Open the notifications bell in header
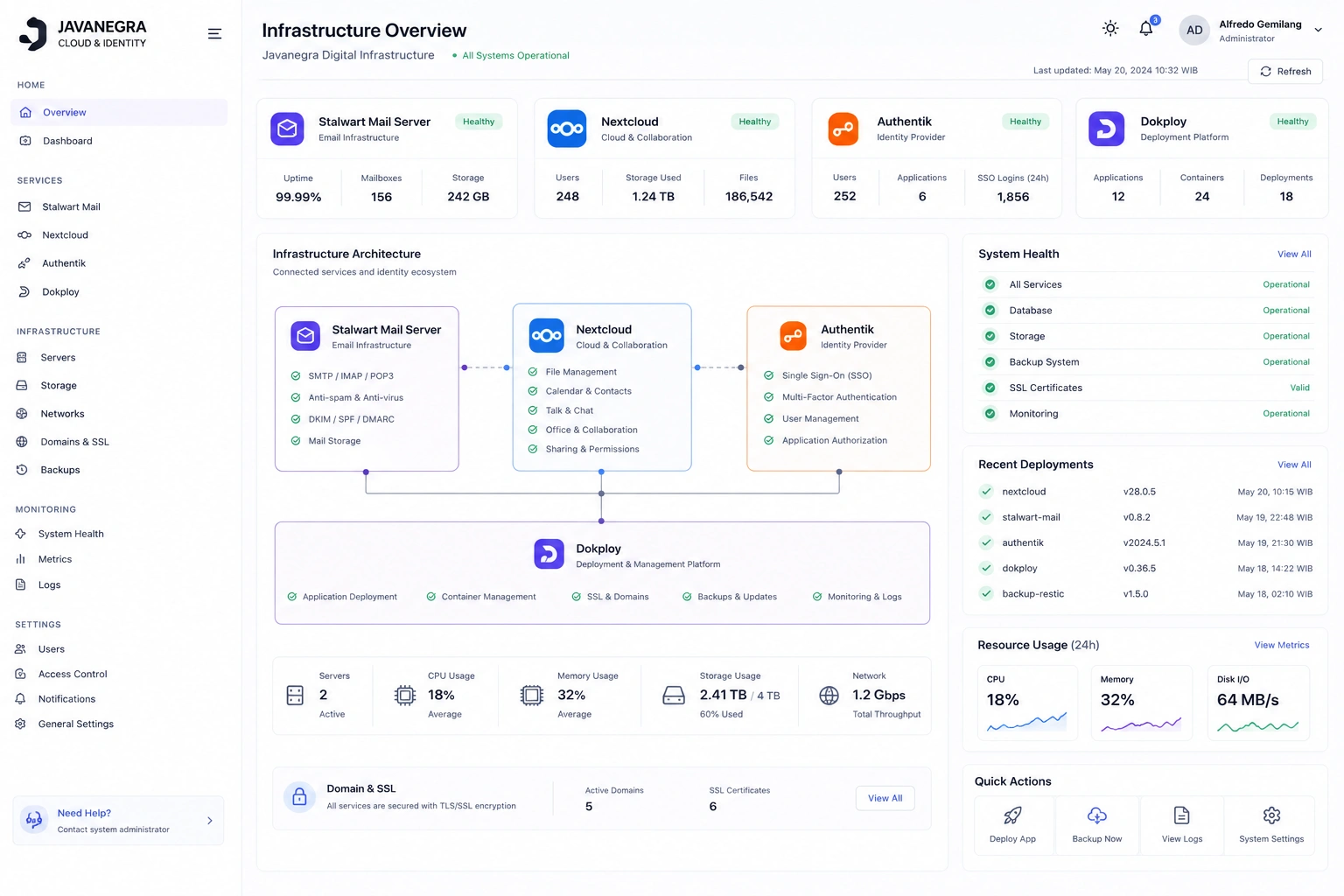The image size is (1344, 896). (1146, 29)
